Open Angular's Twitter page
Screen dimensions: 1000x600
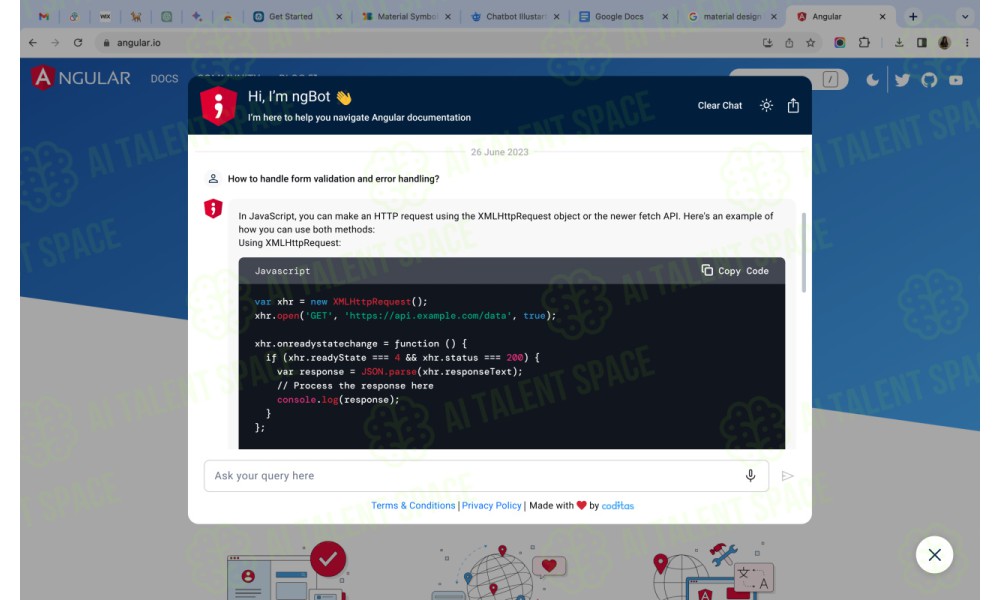[x=902, y=80]
